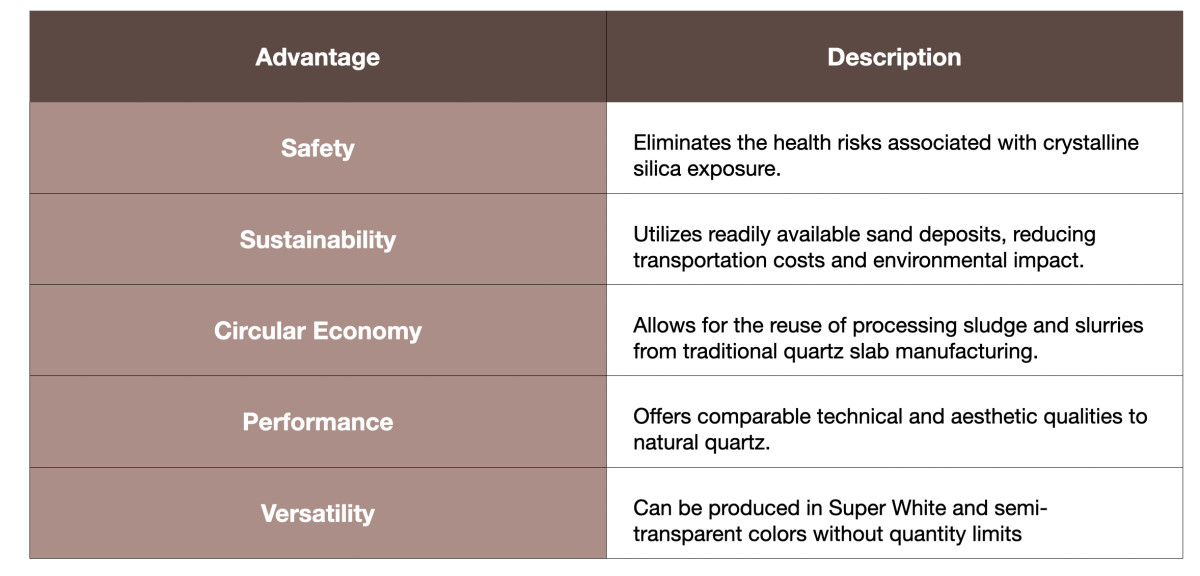Select the Sustainability row label cell
Viewport: 1200px width, 576px height.
pyautogui.click(x=317, y=240)
